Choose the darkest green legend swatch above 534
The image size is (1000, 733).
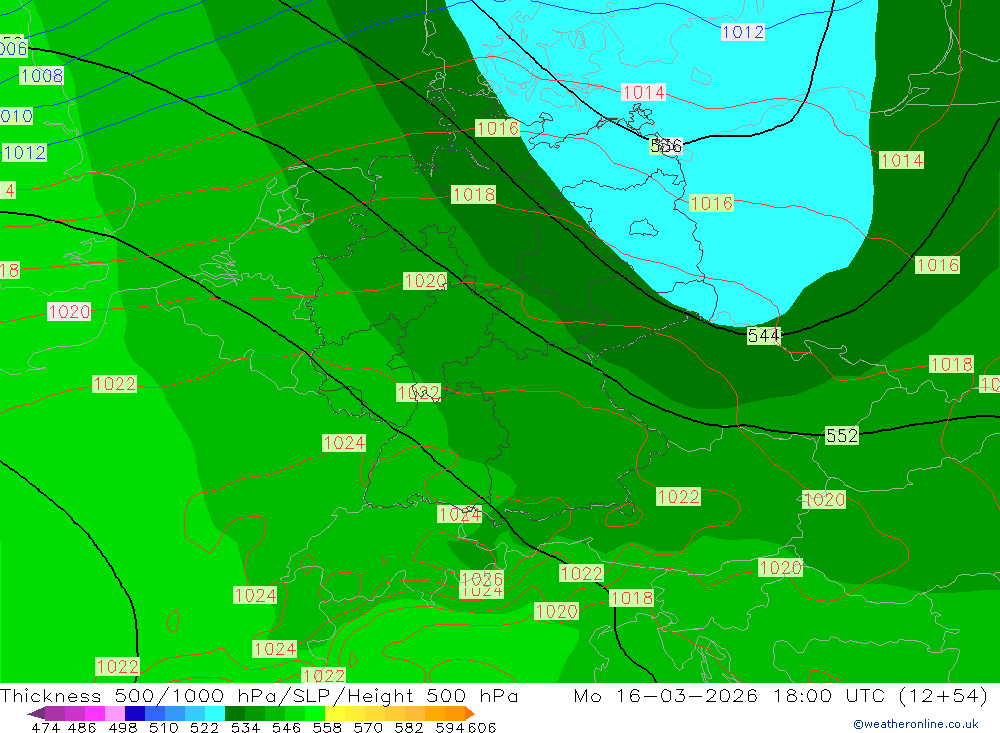(235, 713)
